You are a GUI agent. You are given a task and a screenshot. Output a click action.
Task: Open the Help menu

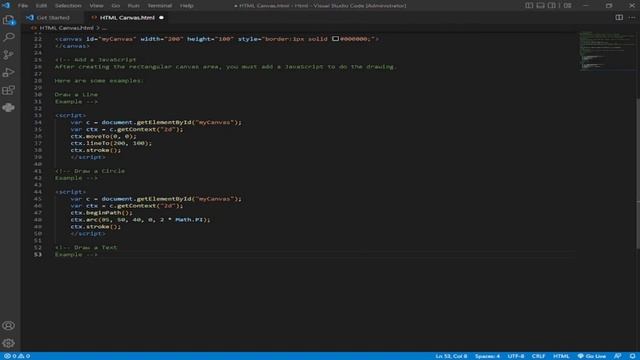(x=187, y=6)
